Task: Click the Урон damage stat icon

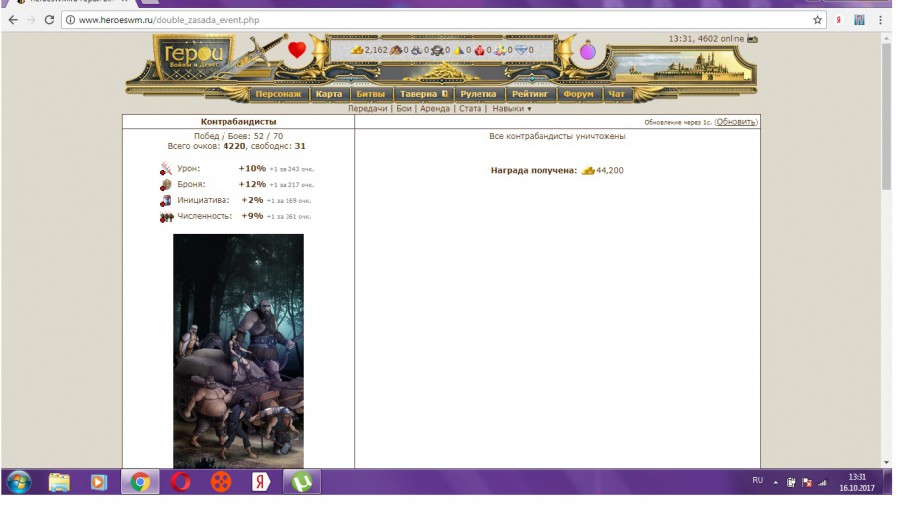Action: [x=166, y=169]
